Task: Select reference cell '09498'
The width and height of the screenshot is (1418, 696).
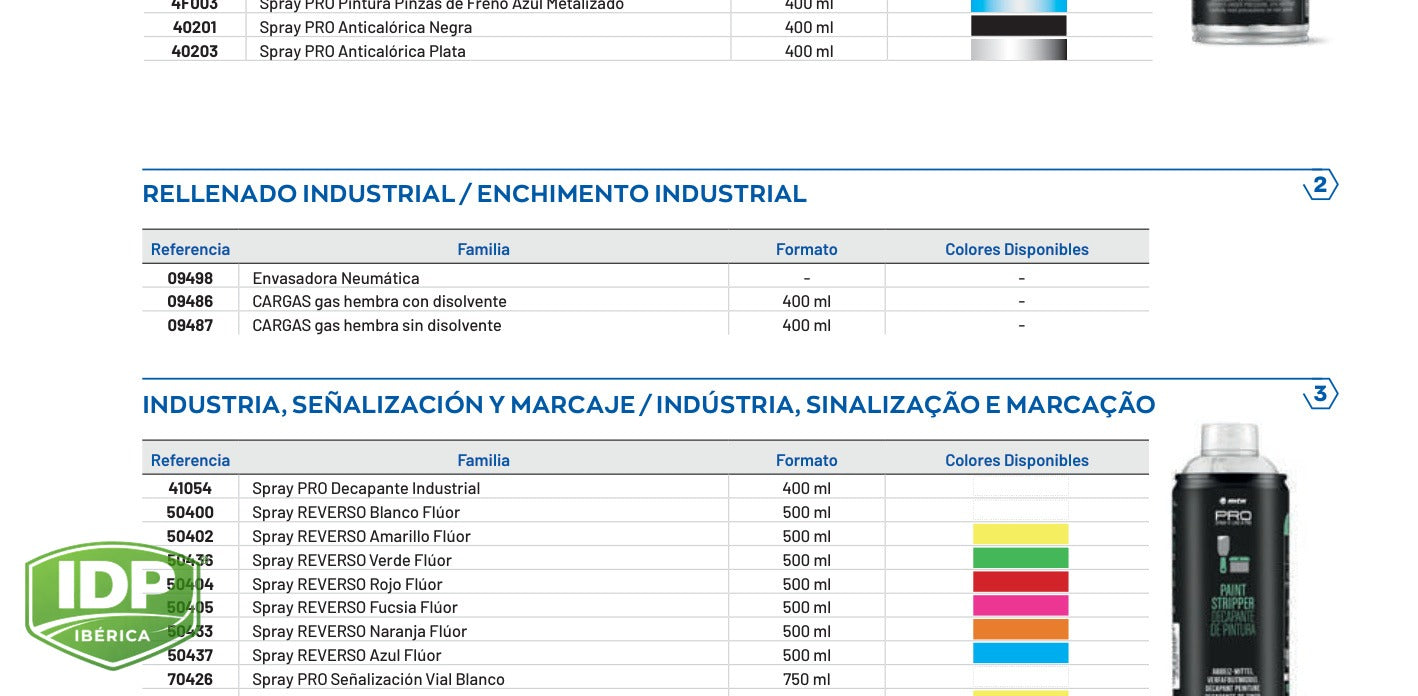Action: tap(190, 278)
